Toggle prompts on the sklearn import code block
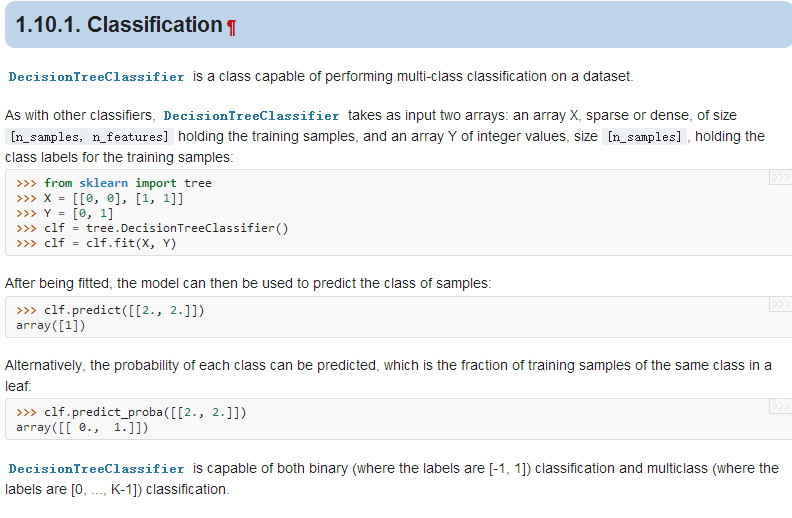This screenshot has height=518, width=792. pyautogui.click(x=780, y=177)
